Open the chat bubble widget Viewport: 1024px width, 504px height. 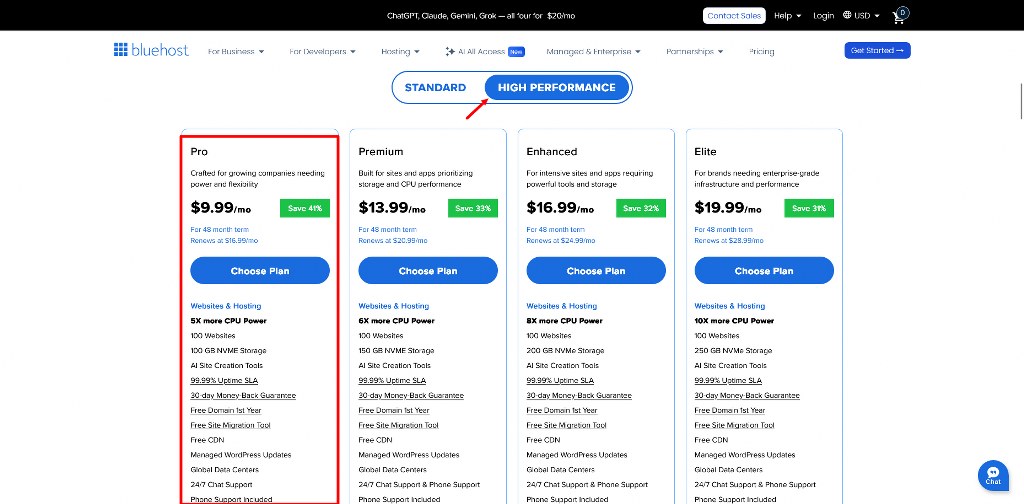[x=993, y=475]
